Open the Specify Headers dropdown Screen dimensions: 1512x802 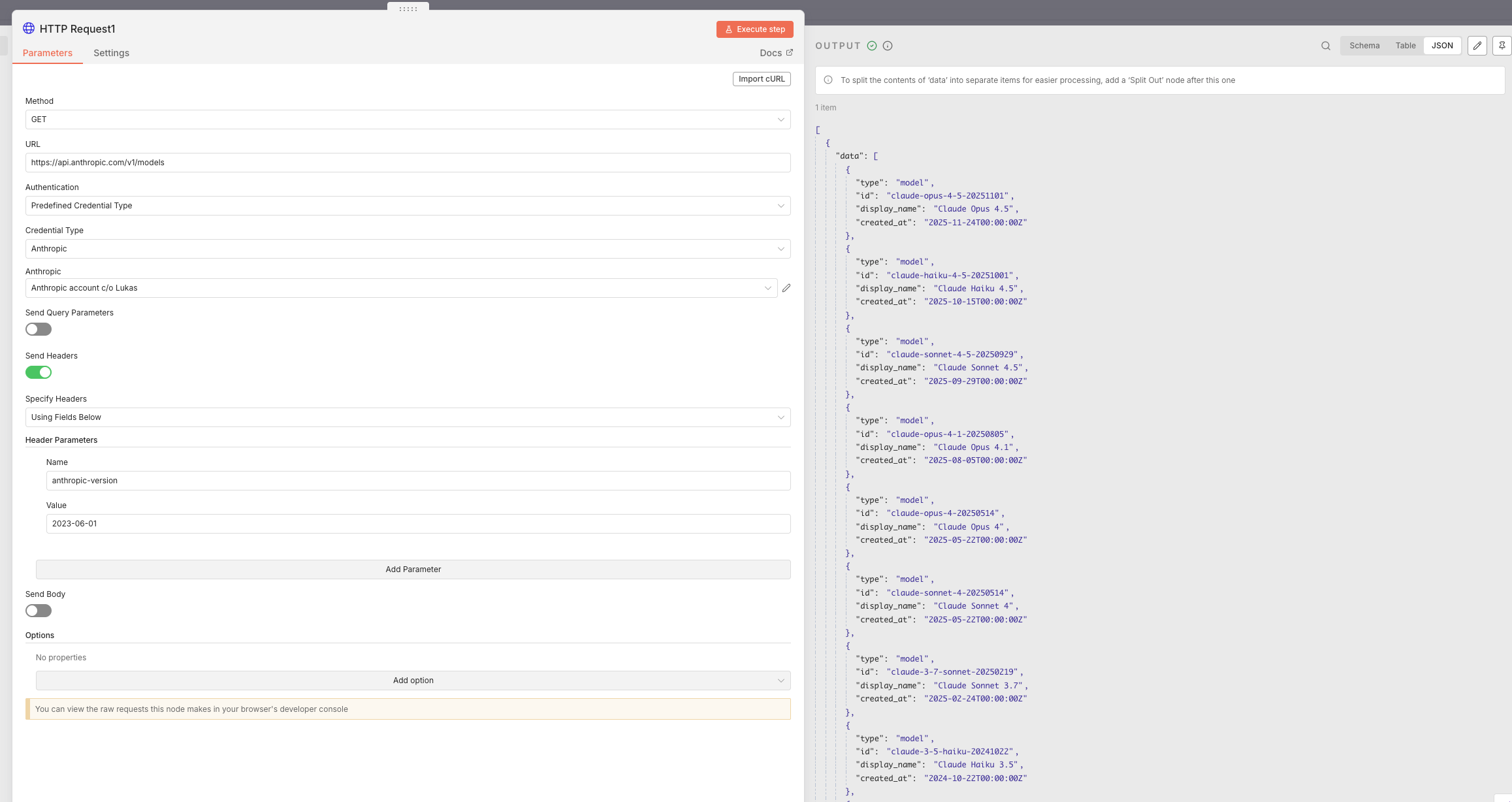[408, 417]
